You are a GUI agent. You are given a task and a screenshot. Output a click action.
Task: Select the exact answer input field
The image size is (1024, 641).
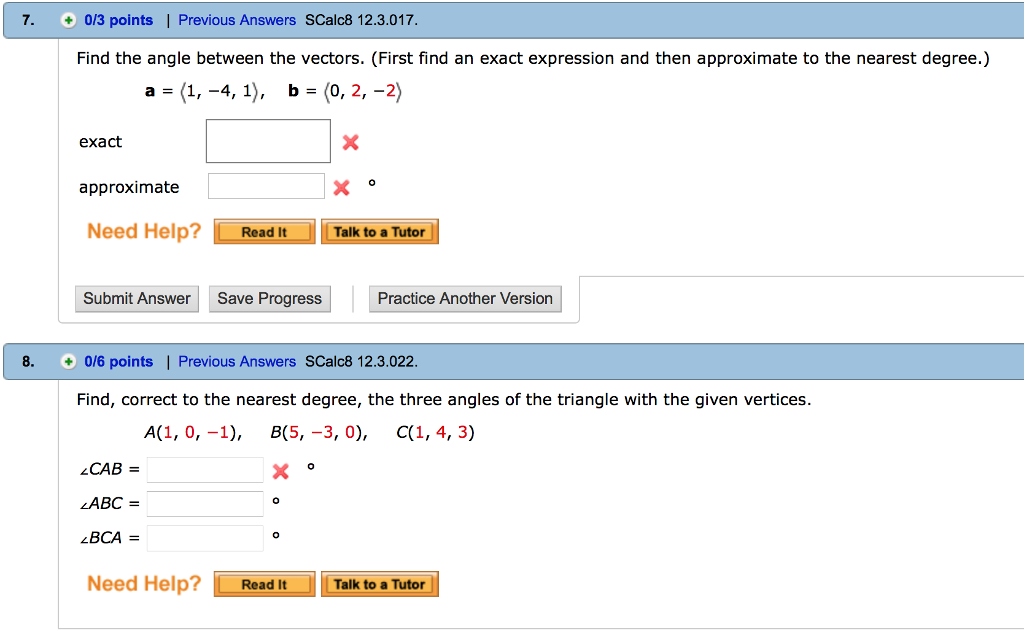(268, 141)
